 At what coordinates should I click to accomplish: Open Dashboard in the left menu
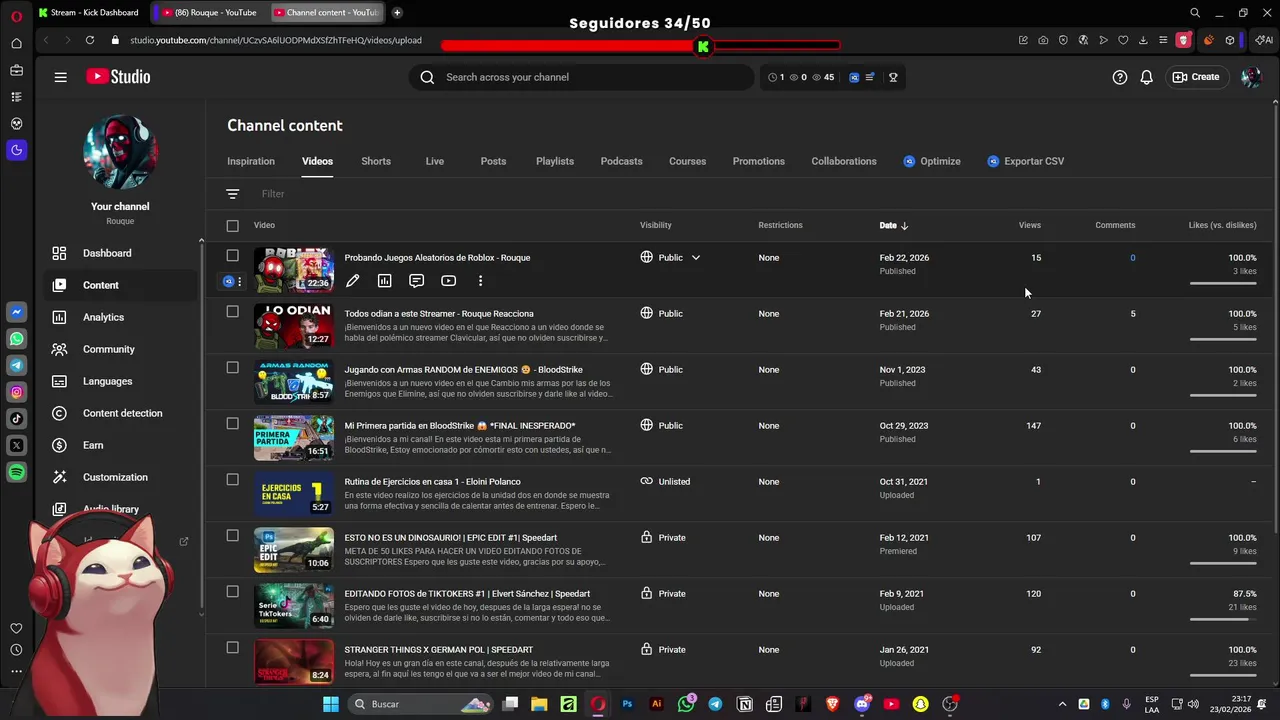point(120,253)
